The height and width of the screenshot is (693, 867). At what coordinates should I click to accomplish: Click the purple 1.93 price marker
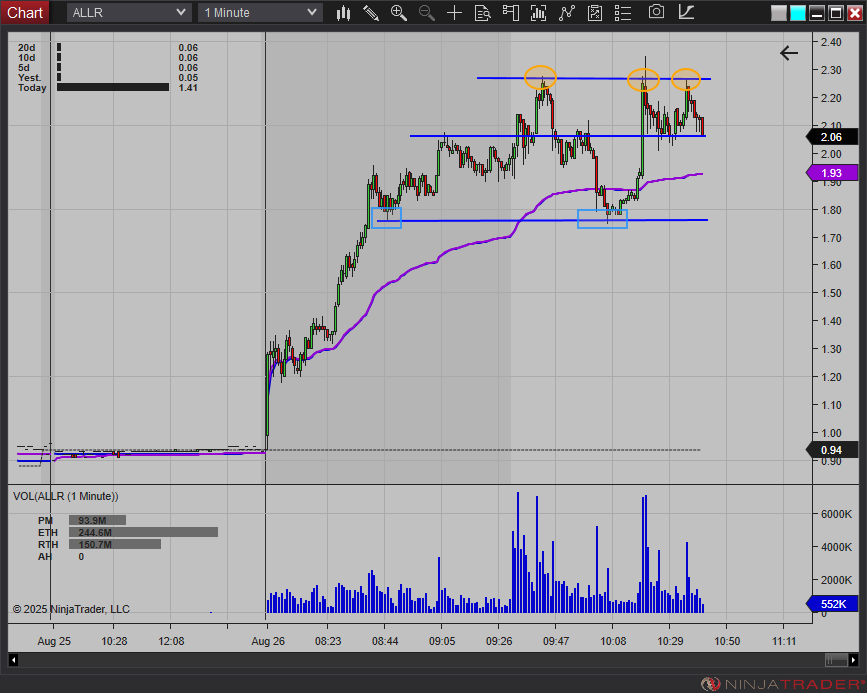[x=832, y=173]
